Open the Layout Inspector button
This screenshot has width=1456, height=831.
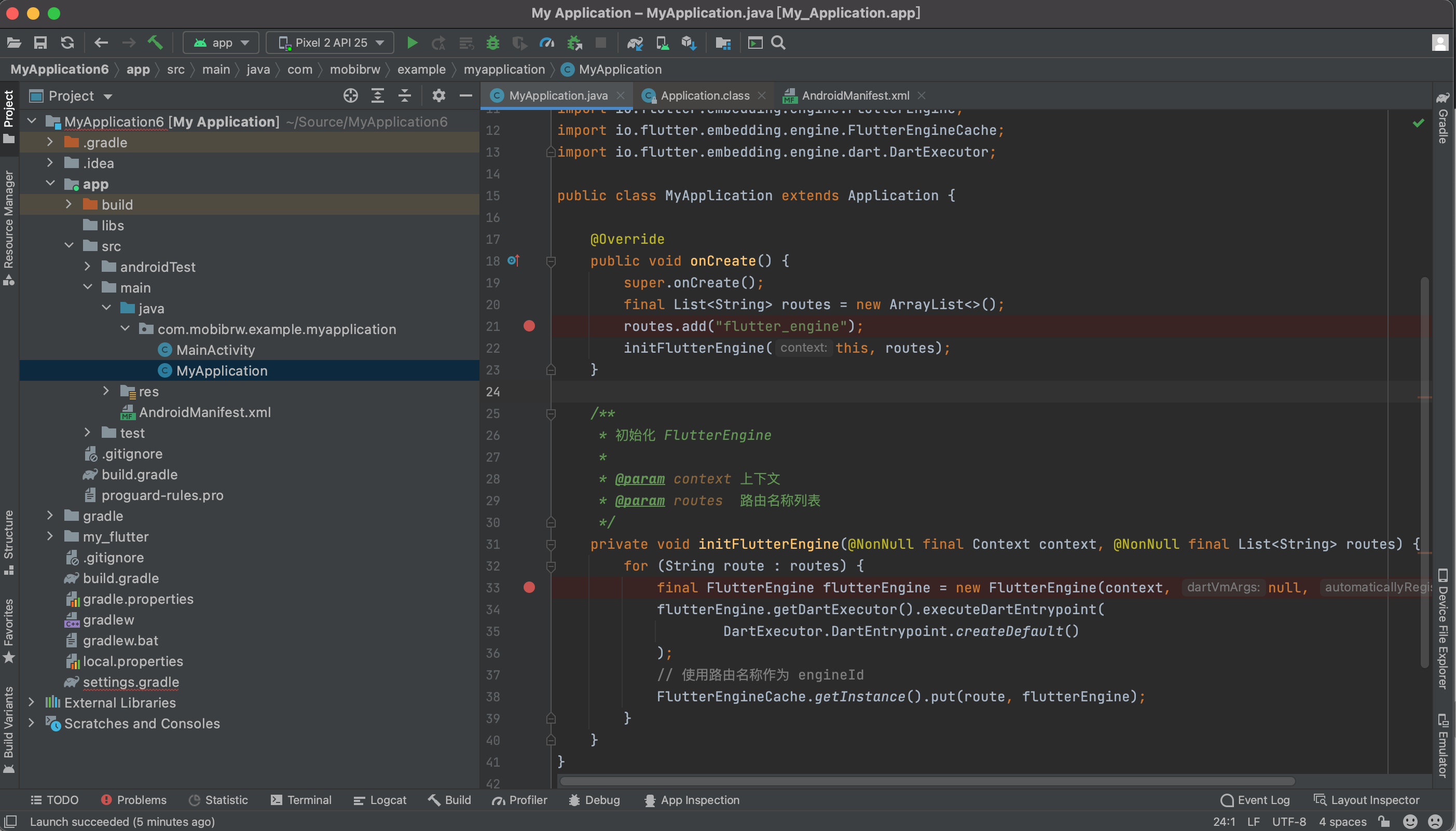(x=1366, y=800)
